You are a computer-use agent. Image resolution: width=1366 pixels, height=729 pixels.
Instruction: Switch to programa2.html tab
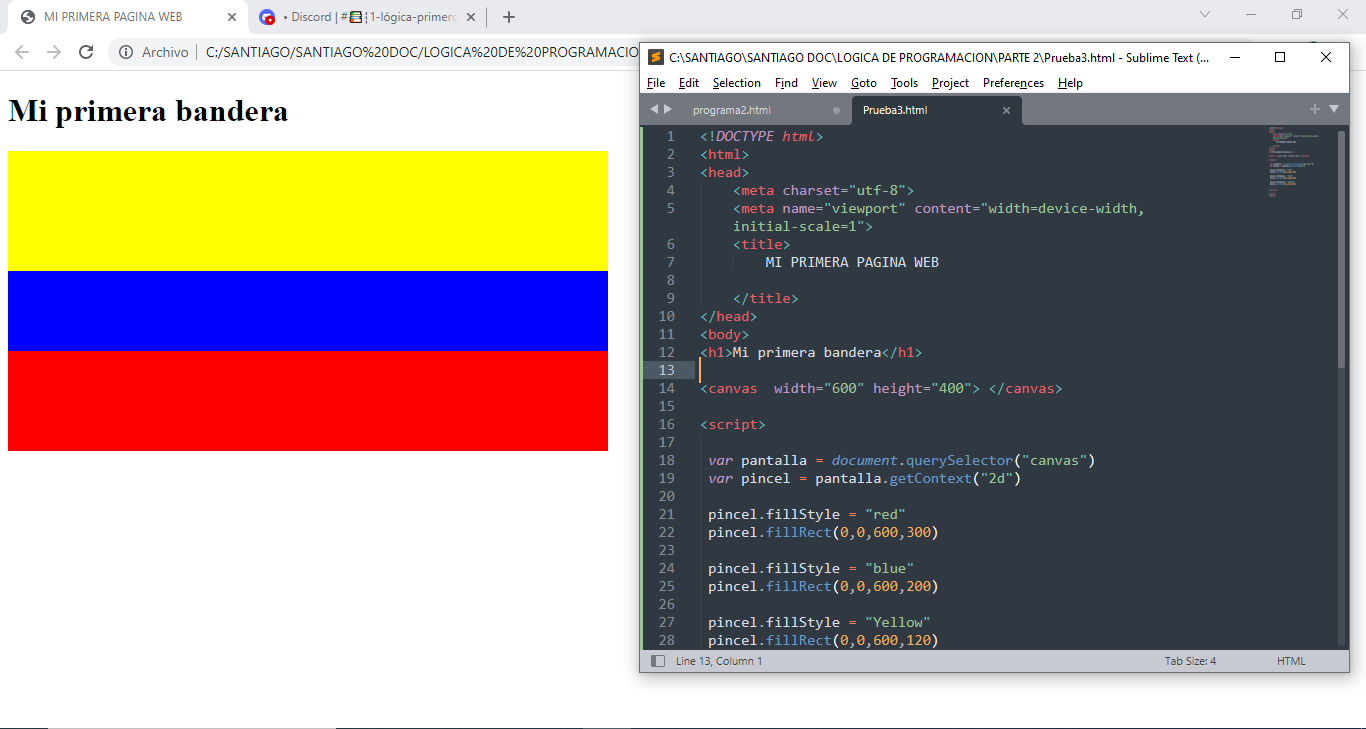[x=732, y=110]
